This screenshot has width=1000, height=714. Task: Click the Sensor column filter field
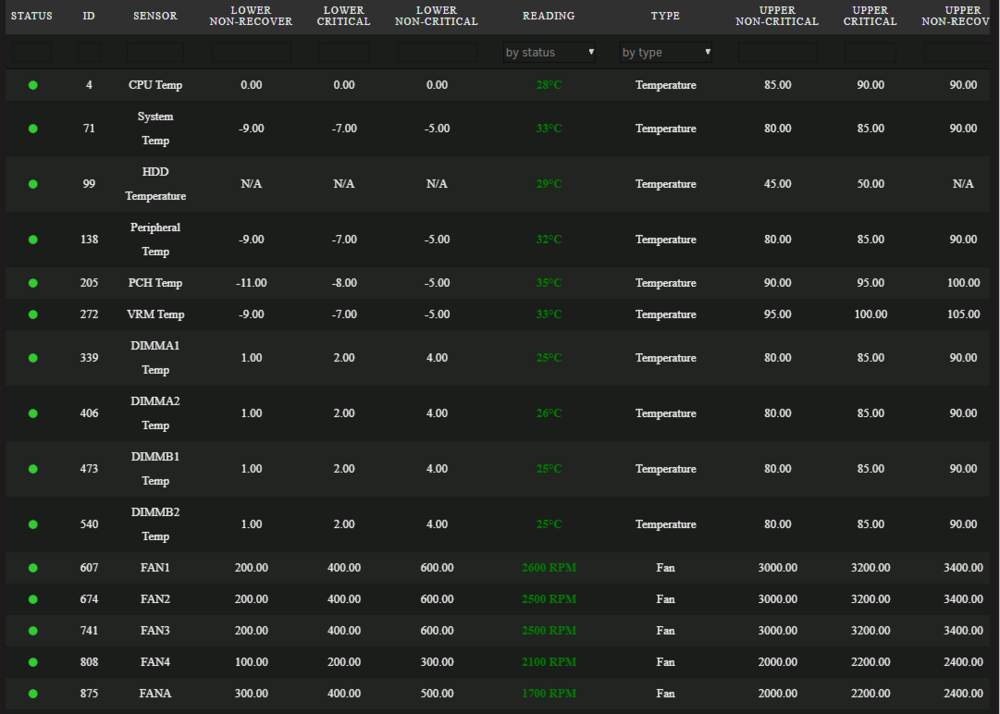pyautogui.click(x=155, y=52)
